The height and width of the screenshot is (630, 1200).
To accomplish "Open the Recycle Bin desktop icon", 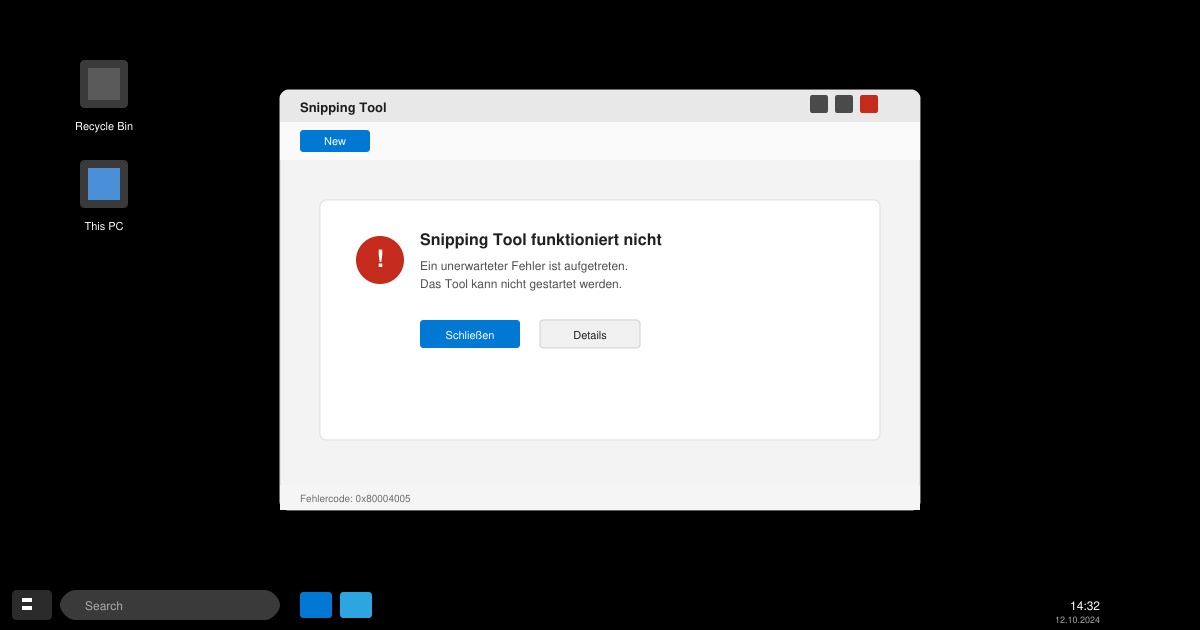I will click(104, 84).
